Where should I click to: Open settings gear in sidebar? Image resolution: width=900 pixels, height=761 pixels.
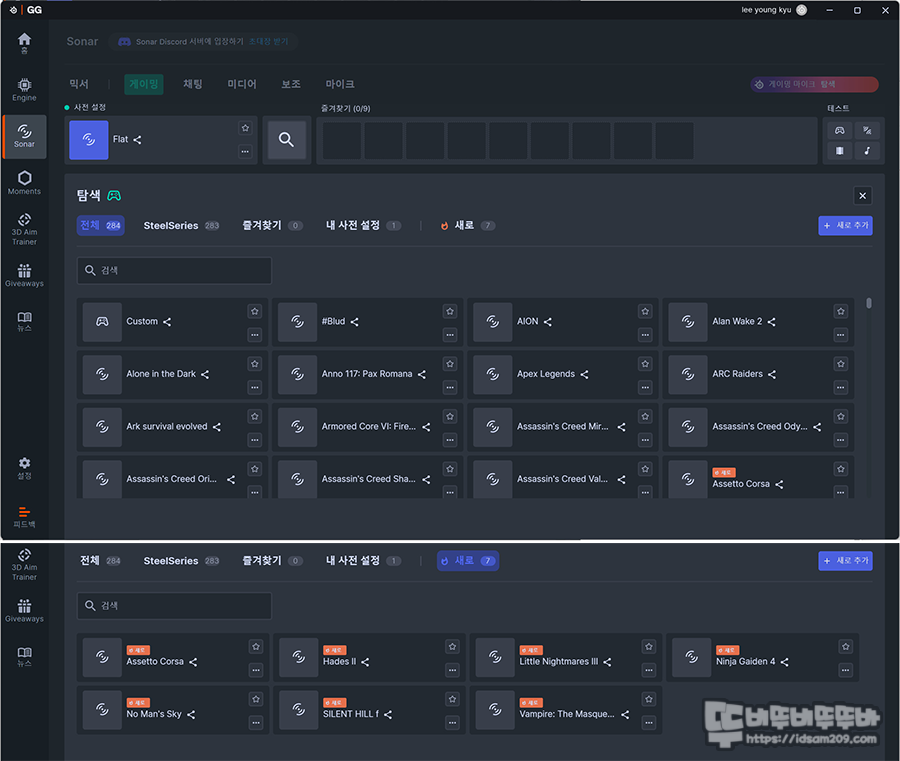coord(24,468)
